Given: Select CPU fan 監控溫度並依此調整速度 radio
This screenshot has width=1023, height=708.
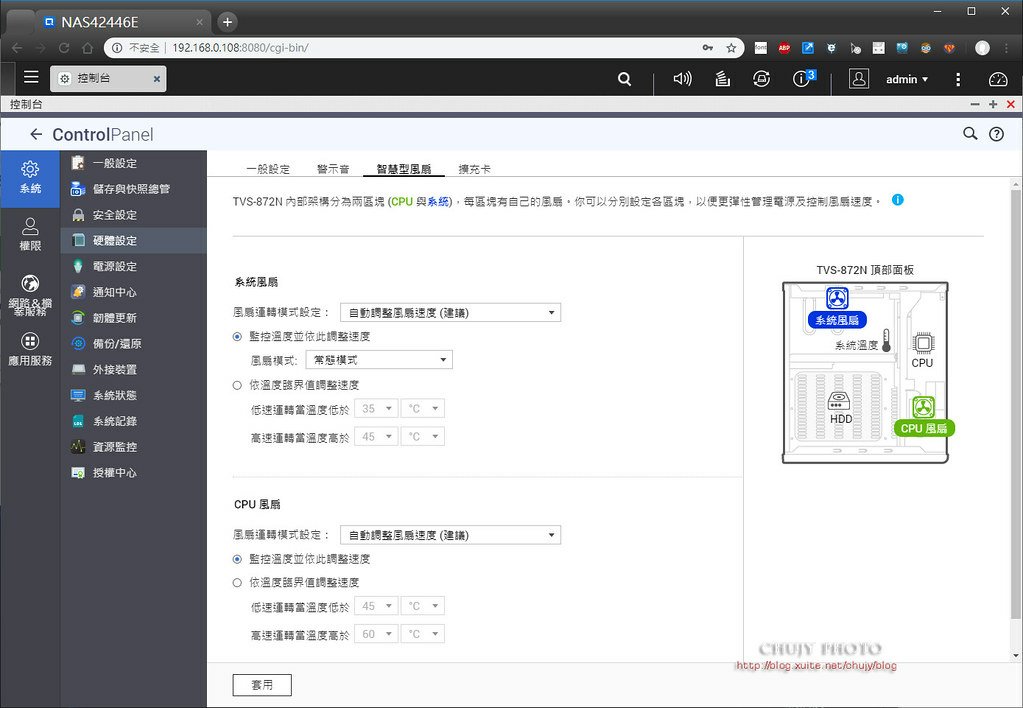Looking at the screenshot, I should [237, 559].
